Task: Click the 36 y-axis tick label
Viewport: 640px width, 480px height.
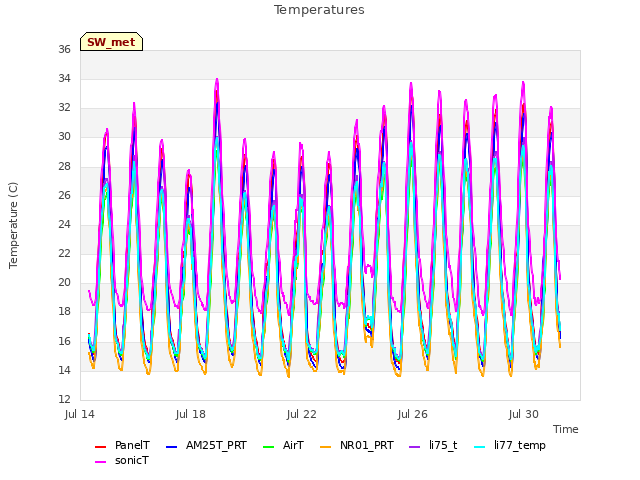Action: [x=64, y=49]
